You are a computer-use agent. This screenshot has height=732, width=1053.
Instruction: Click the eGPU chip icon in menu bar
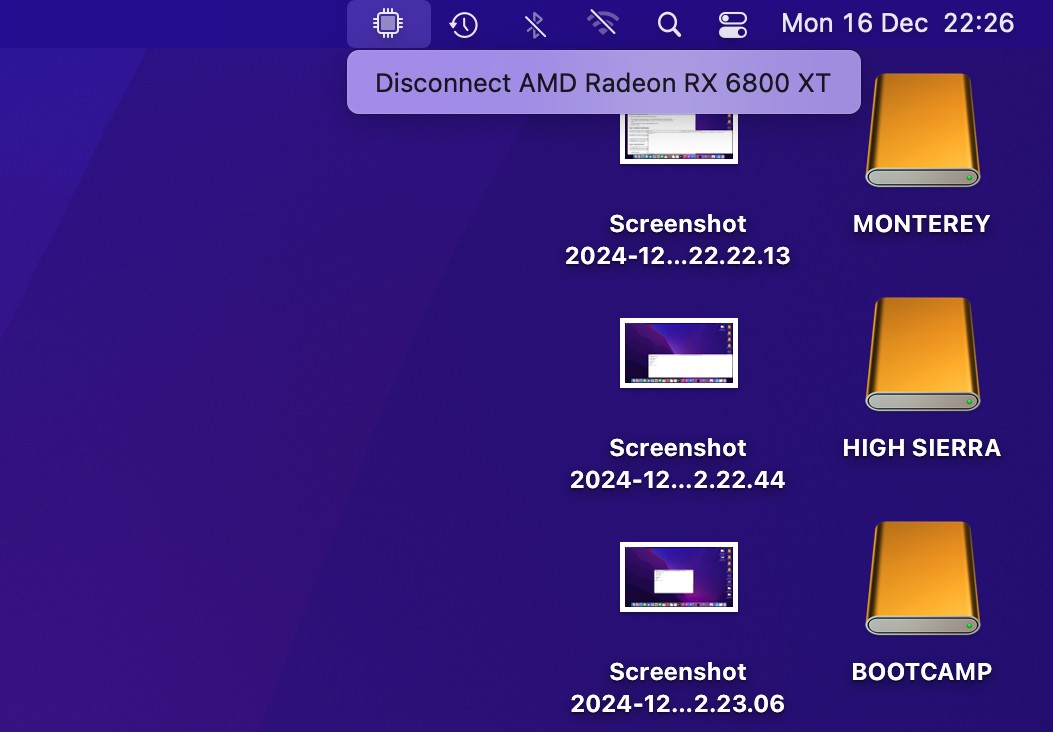click(388, 24)
